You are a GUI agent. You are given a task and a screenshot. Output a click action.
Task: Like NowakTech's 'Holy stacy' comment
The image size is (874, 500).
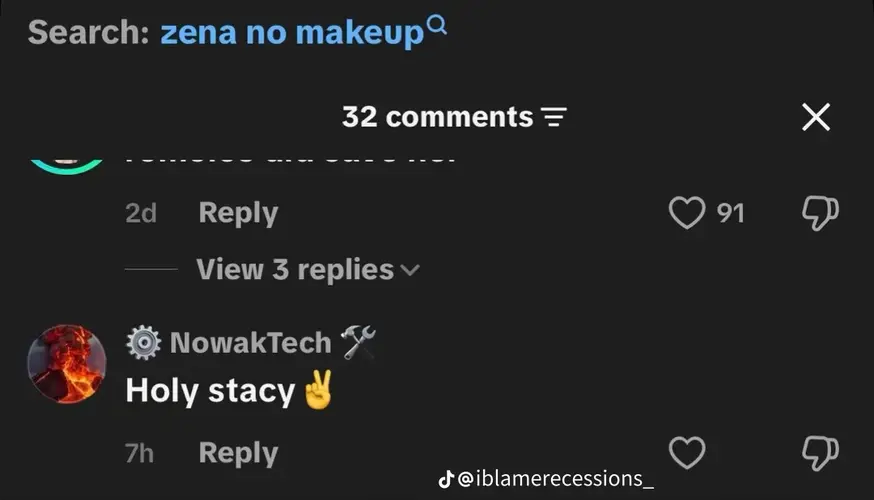pos(687,452)
